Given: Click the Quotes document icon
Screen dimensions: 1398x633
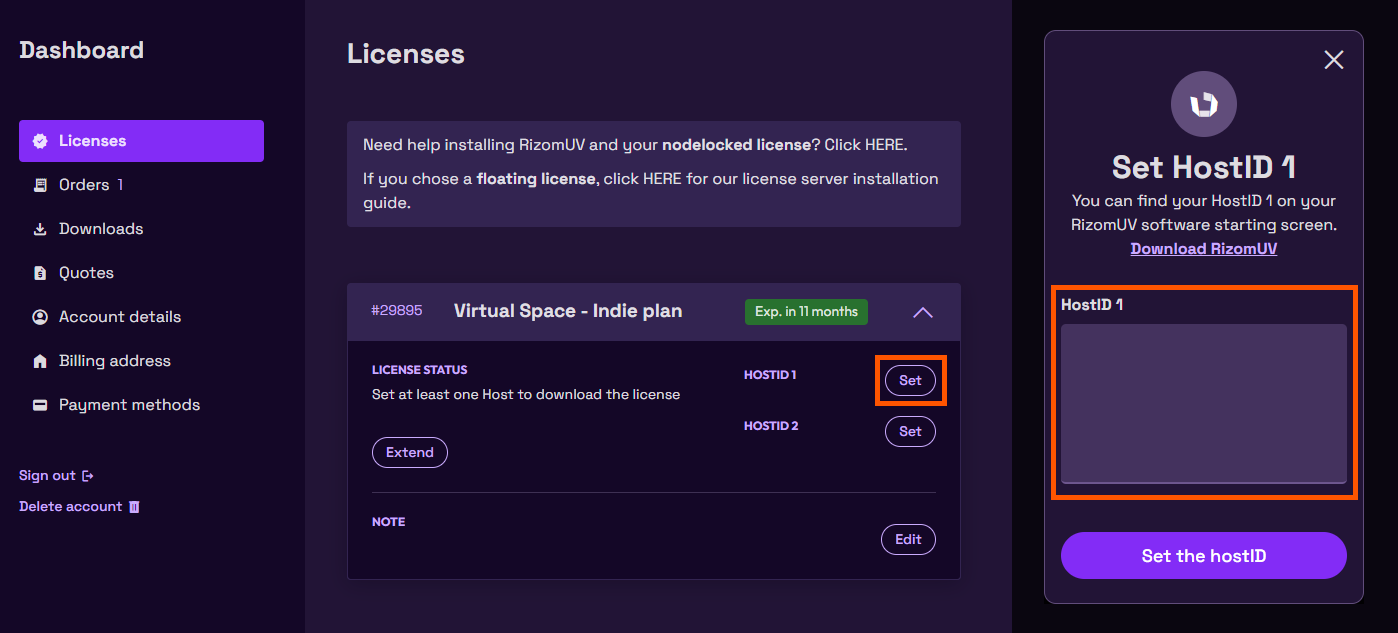Looking at the screenshot, I should pyautogui.click(x=40, y=273).
